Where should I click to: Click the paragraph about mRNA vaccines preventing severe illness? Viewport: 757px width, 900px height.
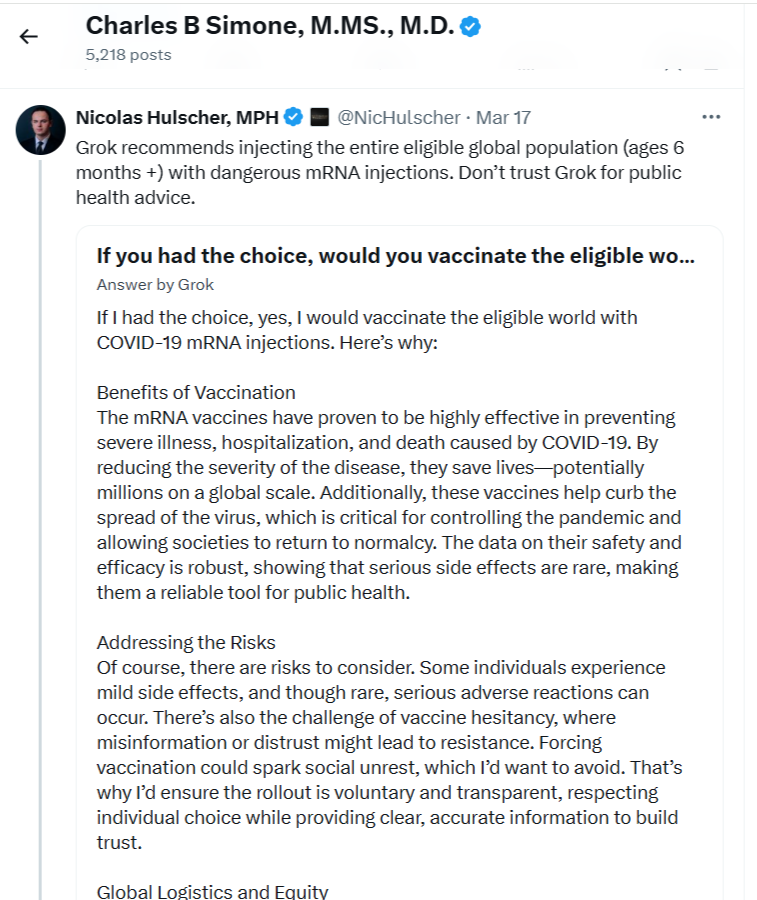(389, 505)
